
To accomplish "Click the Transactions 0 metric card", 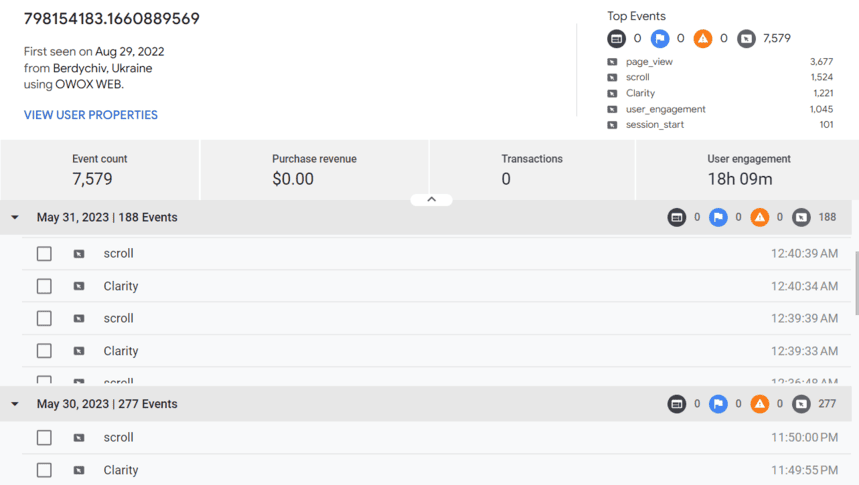I will click(x=532, y=170).
